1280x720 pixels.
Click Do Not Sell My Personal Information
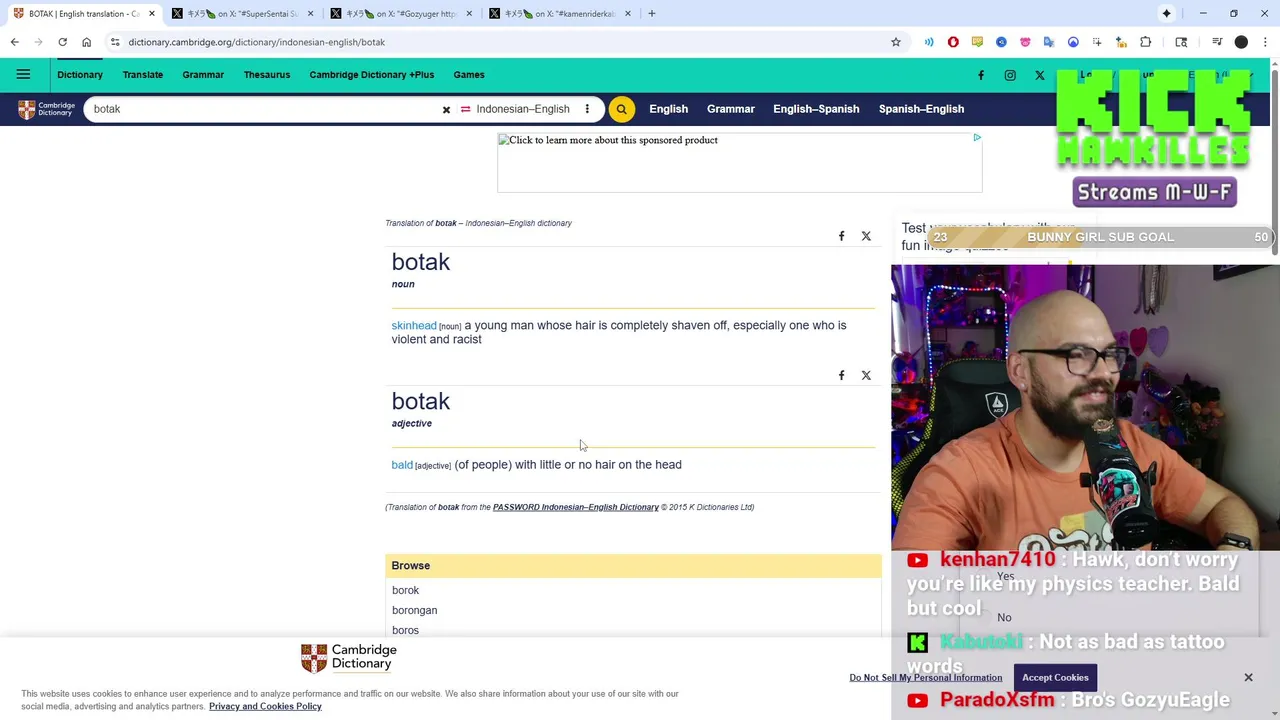tap(926, 678)
